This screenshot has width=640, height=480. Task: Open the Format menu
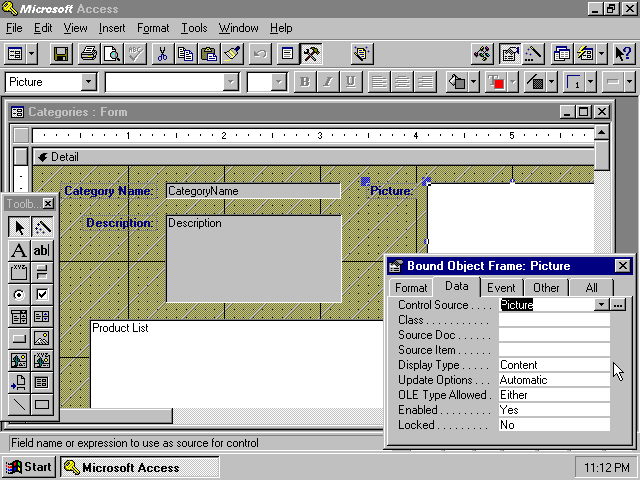[153, 28]
